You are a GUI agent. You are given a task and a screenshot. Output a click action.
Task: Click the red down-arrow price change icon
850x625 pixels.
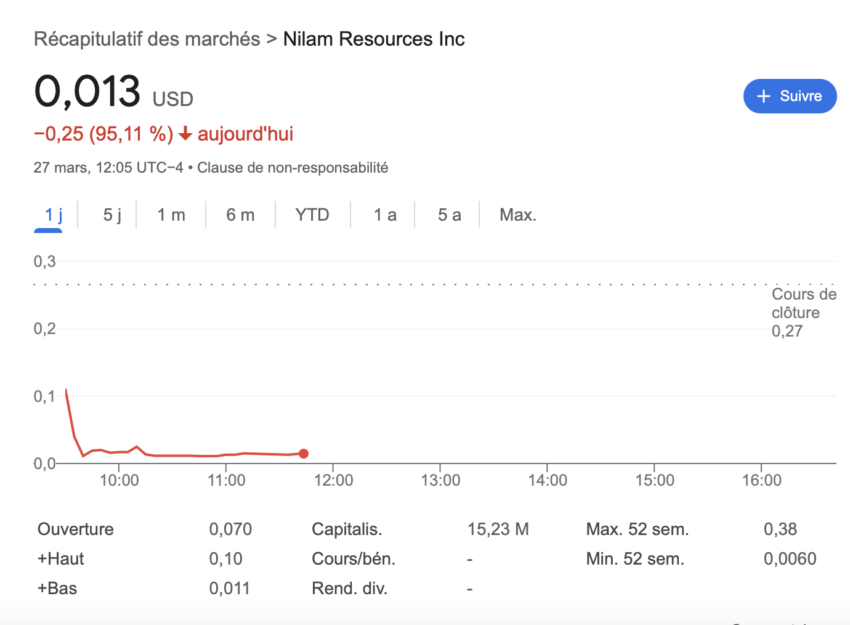(x=185, y=133)
